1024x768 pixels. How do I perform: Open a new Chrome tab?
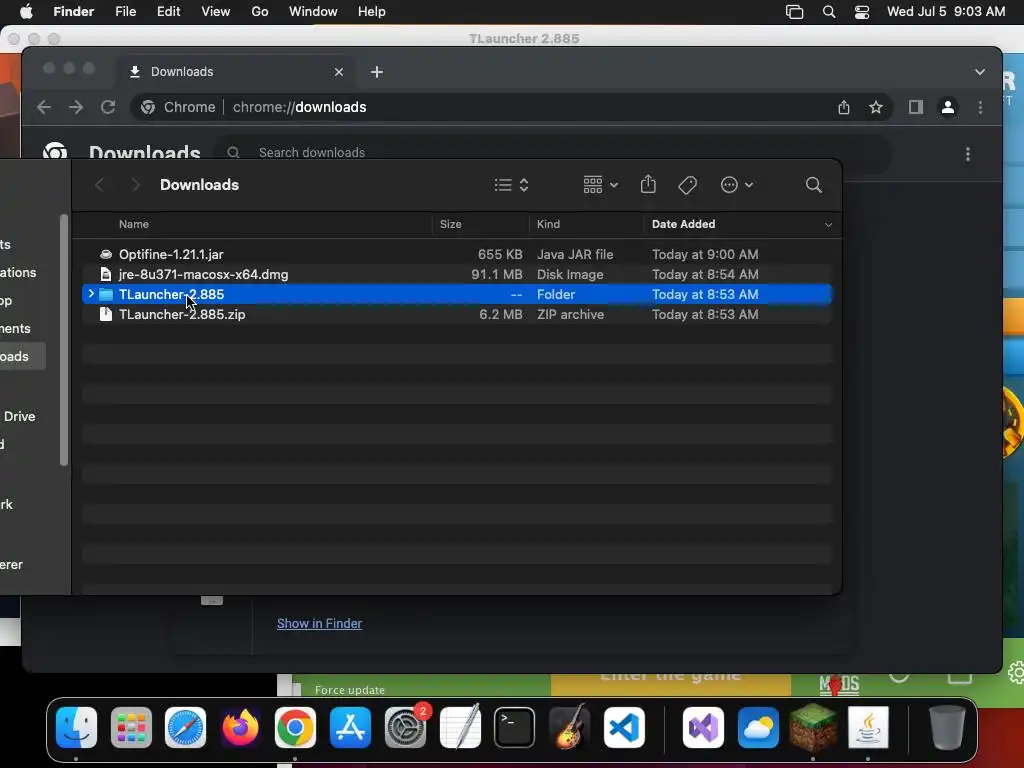[x=377, y=72]
